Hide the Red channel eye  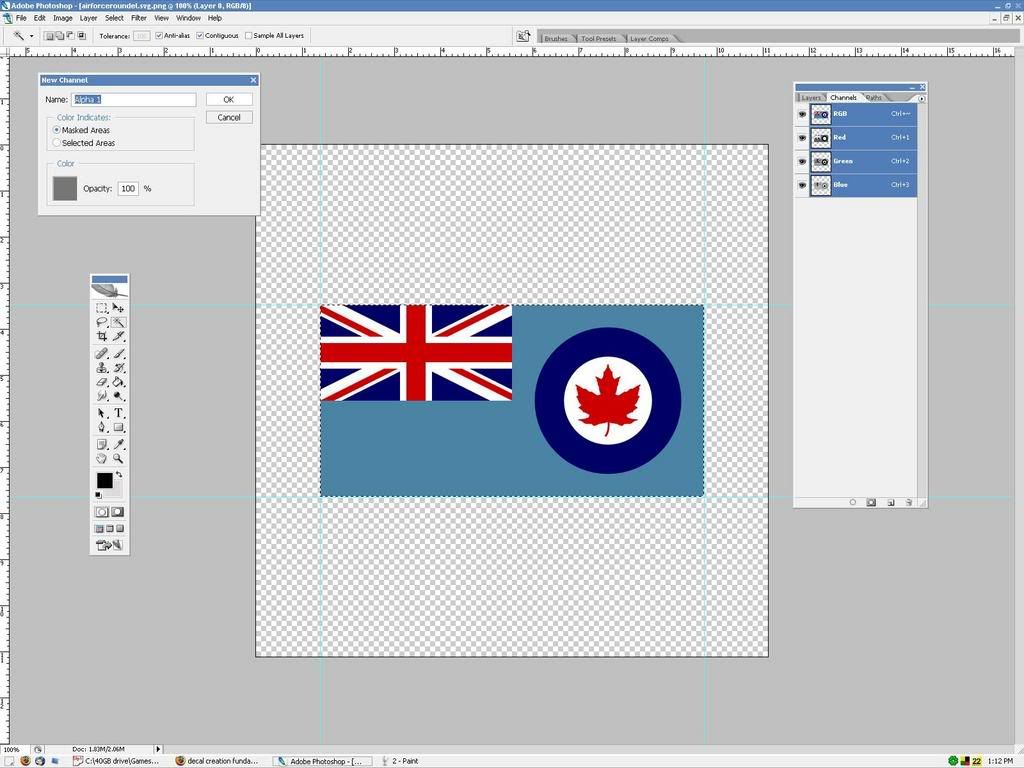[802, 138]
